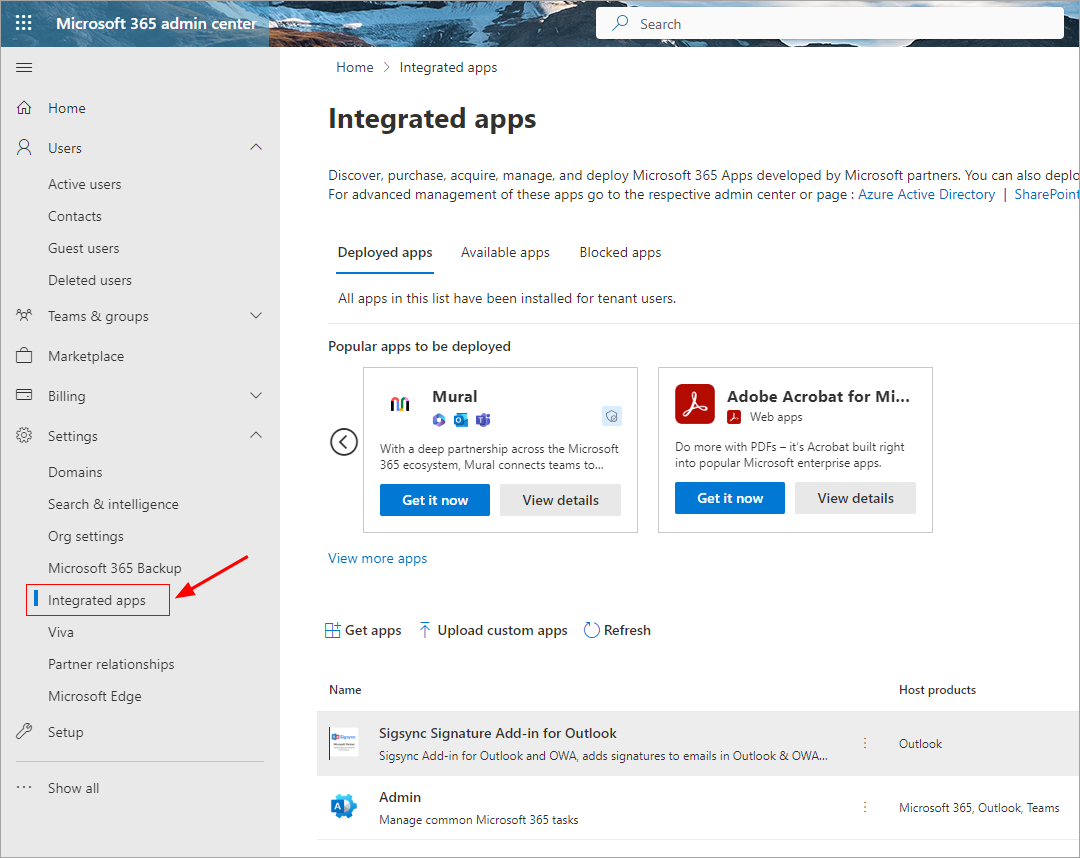Expand the Billing section chevron
Viewport: 1080px width, 858px height.
coord(256,396)
